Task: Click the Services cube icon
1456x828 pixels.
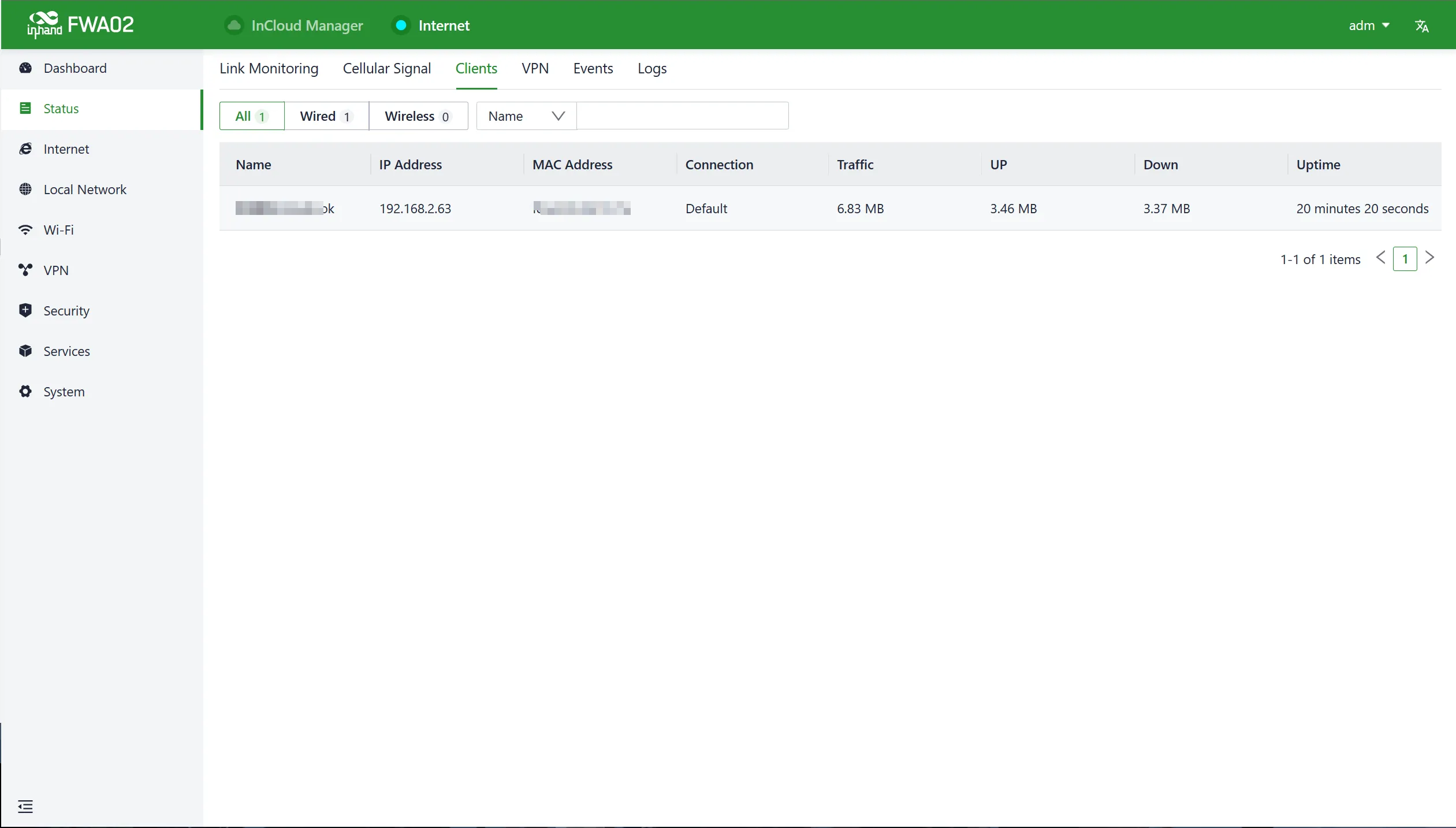Action: 25,351
